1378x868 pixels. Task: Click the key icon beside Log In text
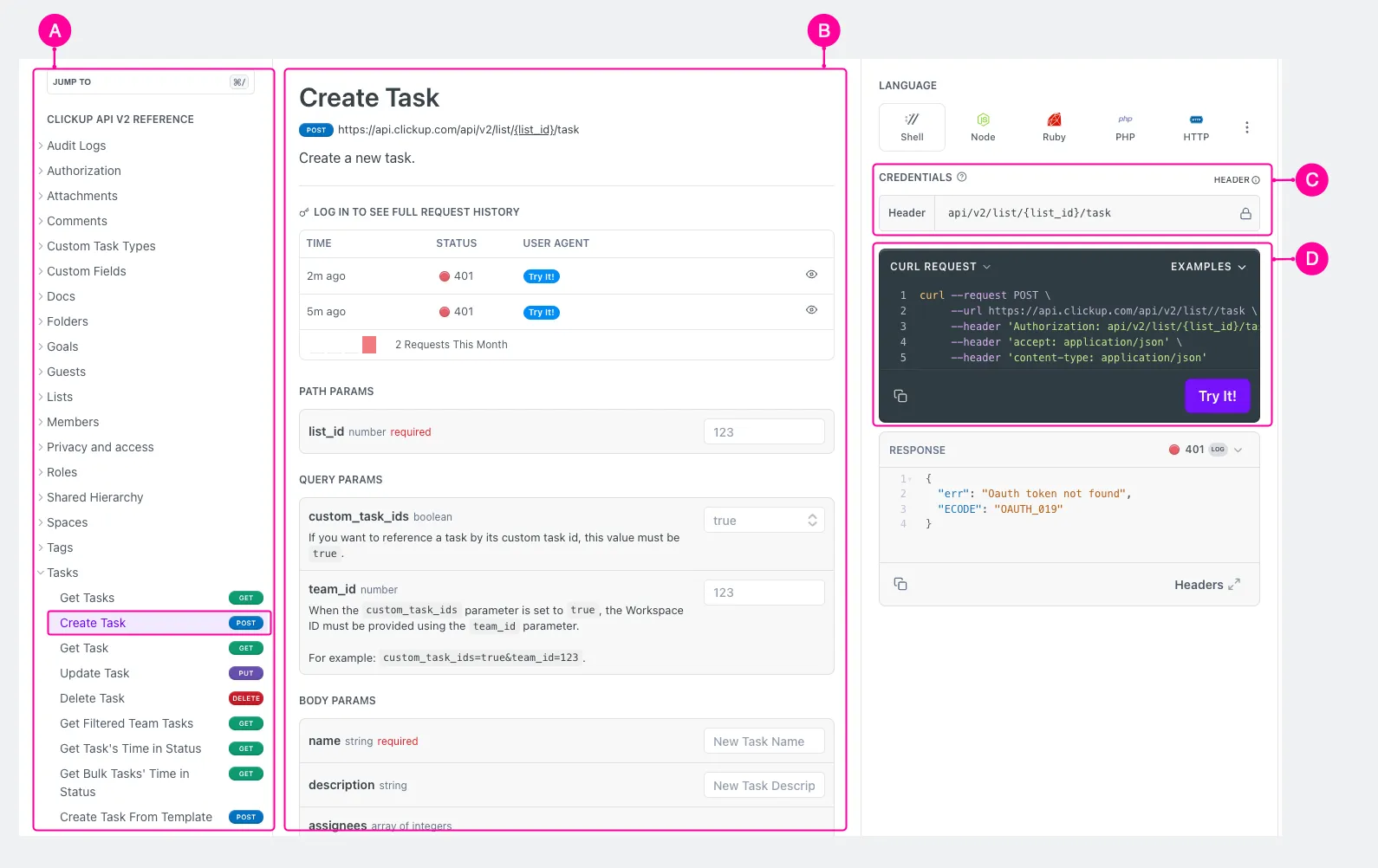304,212
